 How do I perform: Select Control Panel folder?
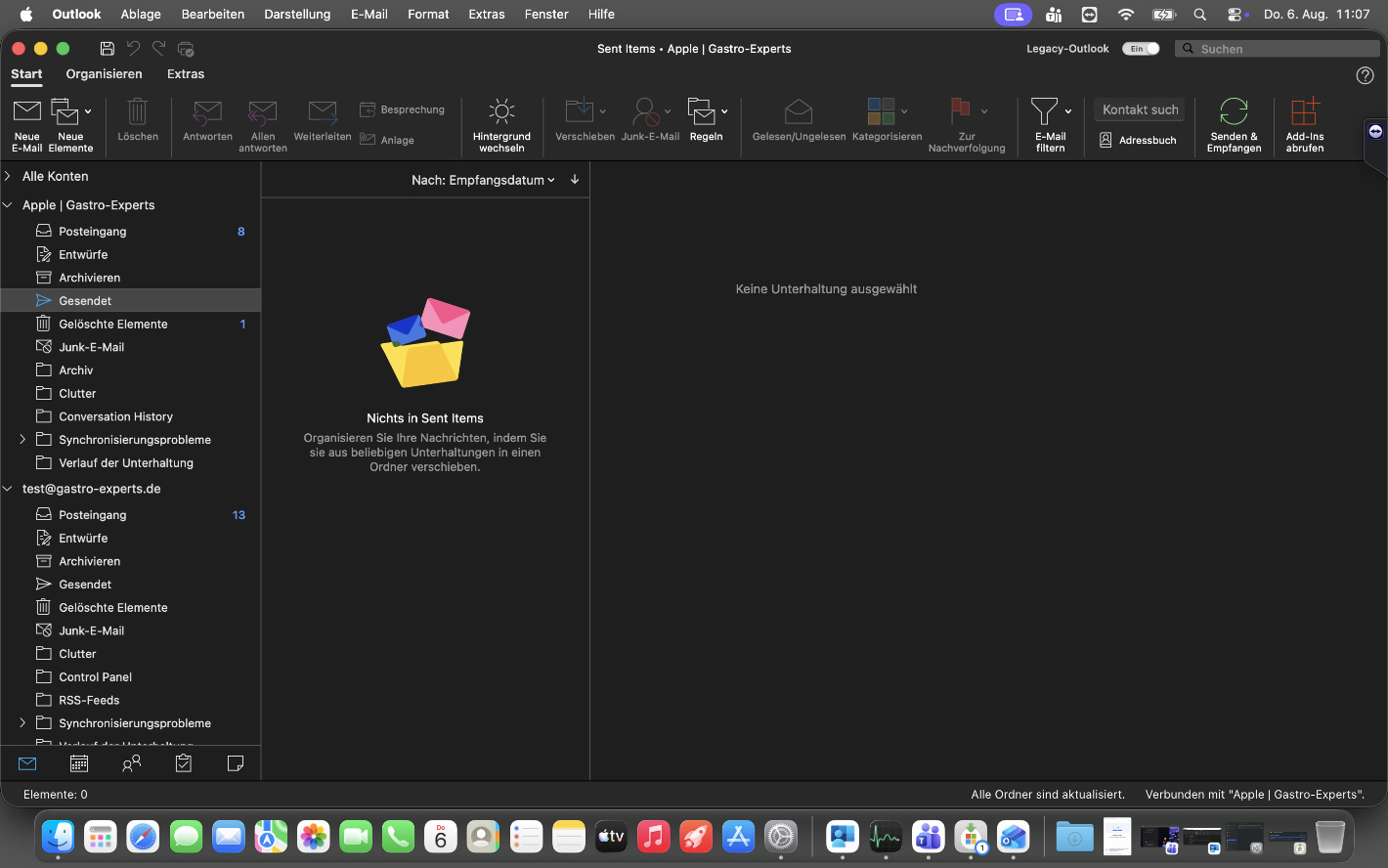click(x=130, y=677)
